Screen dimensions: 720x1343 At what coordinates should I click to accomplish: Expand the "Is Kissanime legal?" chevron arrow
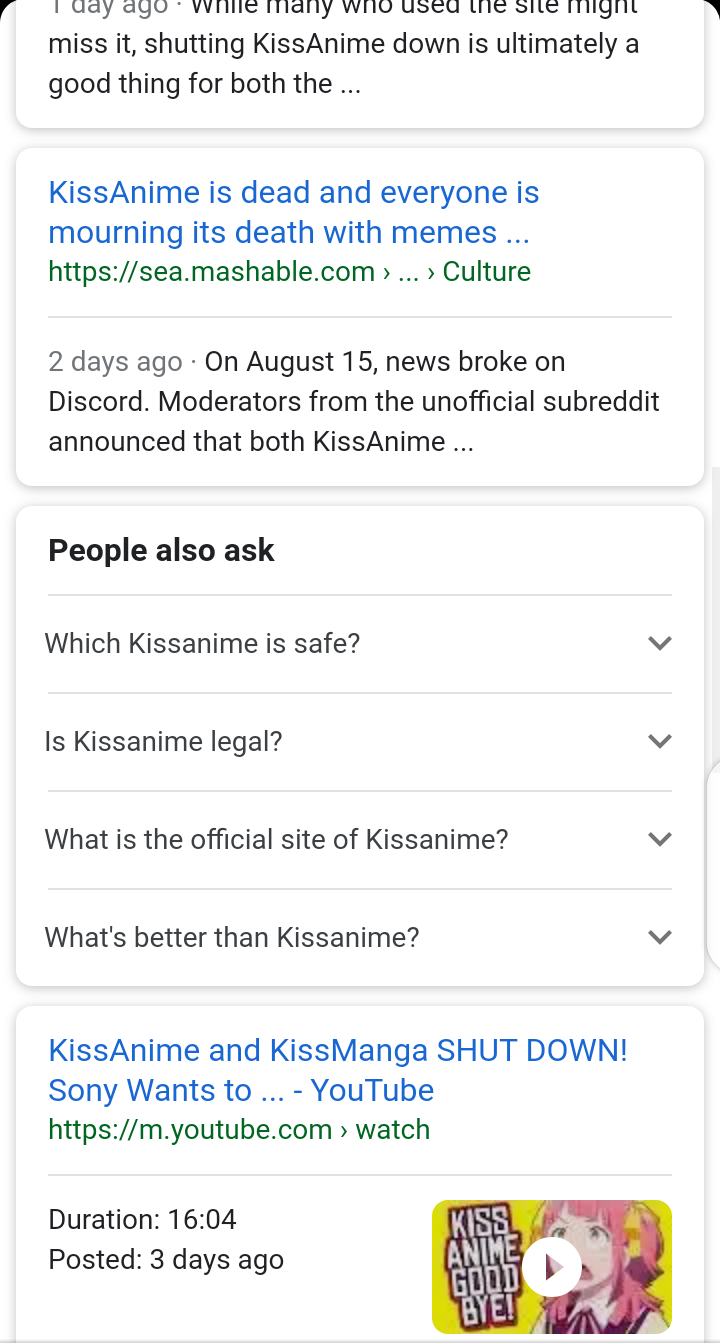[x=659, y=741]
